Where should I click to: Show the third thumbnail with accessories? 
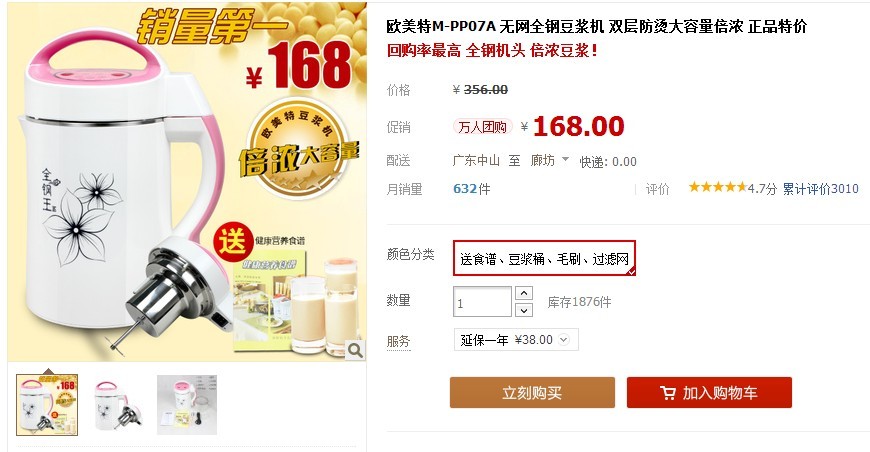coord(187,405)
